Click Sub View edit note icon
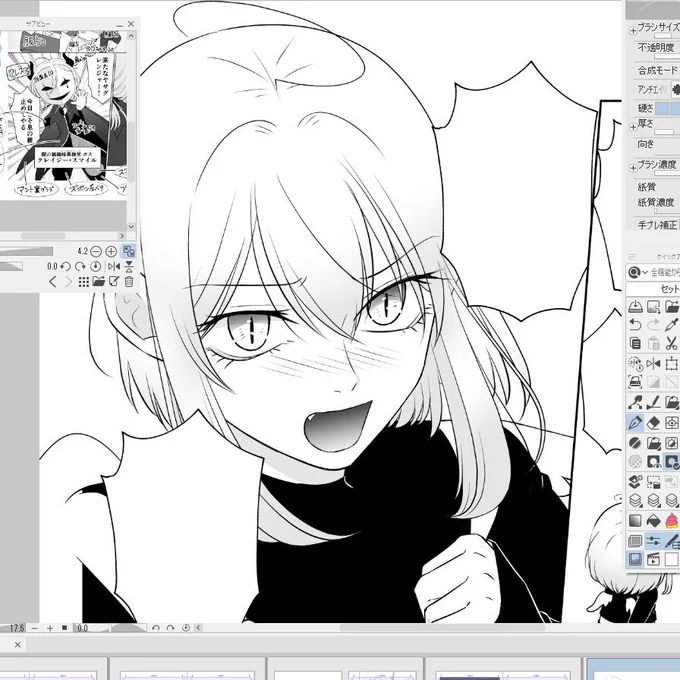680x680 pixels. tap(114, 282)
